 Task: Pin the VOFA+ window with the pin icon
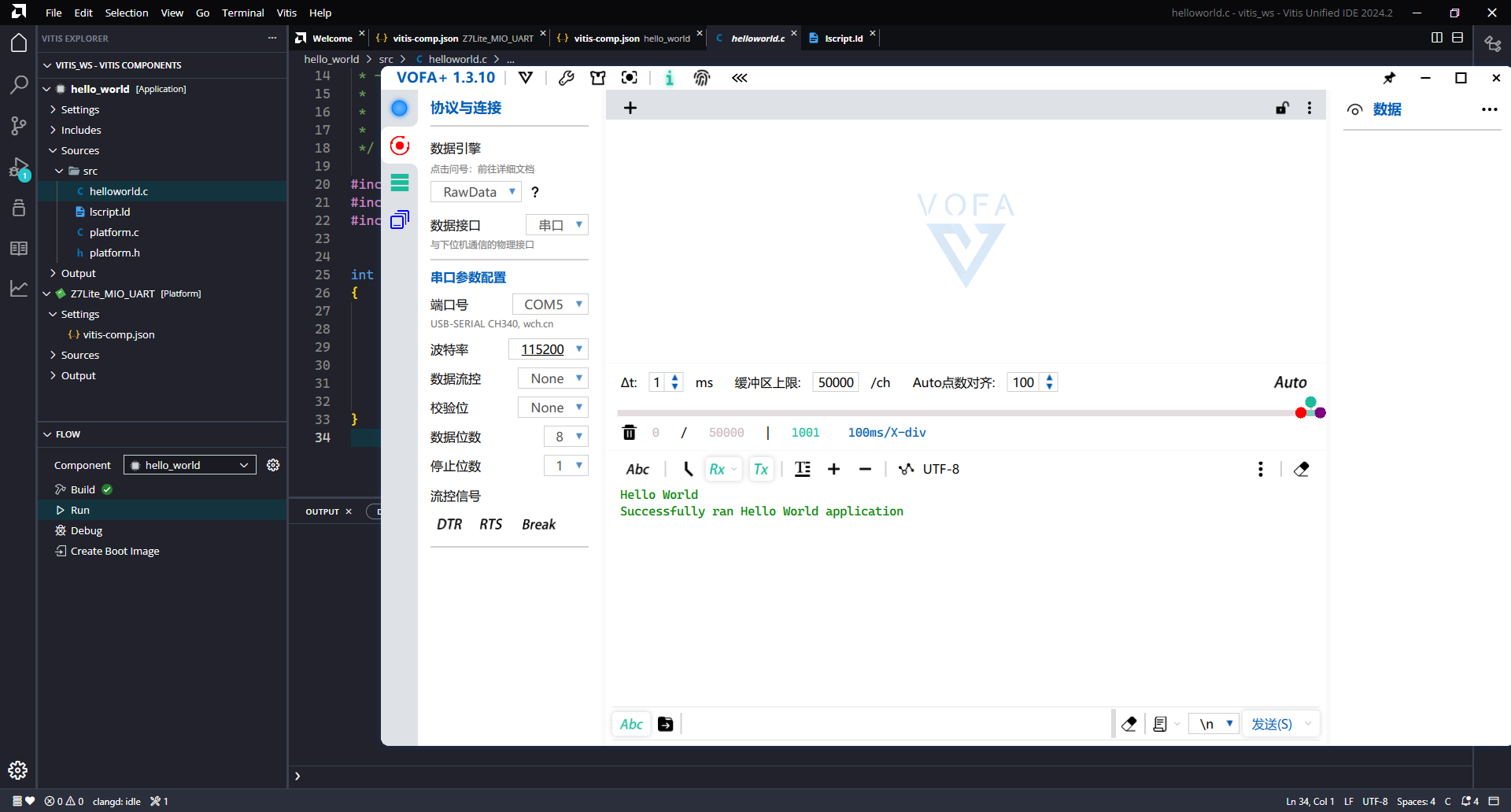1390,78
